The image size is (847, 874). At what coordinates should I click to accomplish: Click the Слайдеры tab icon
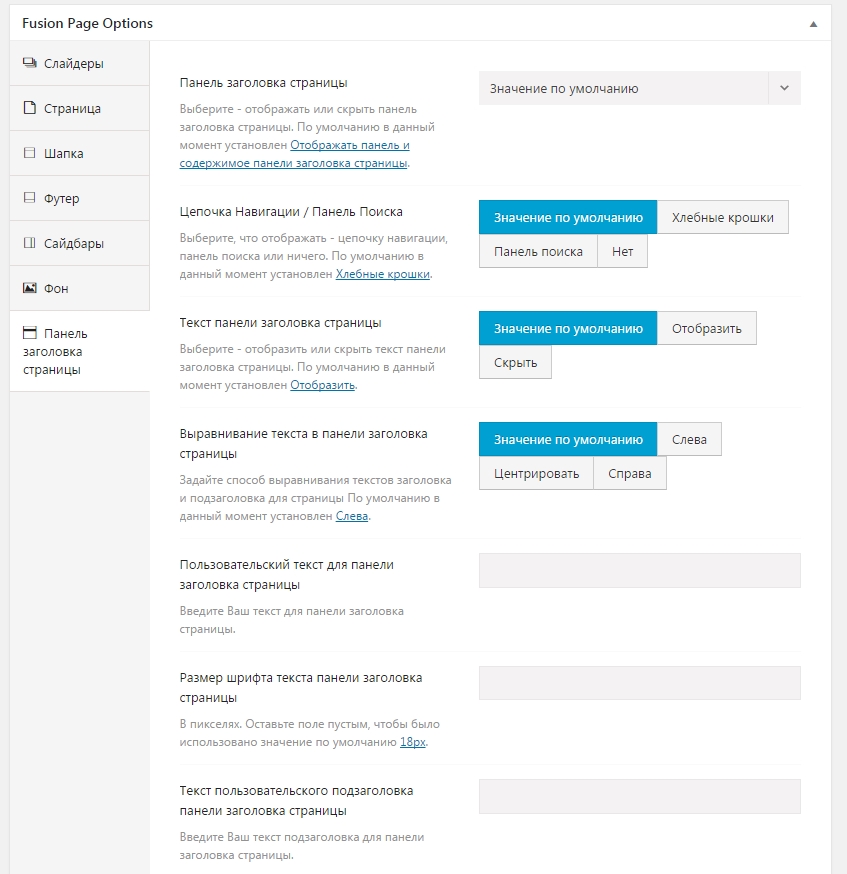(29, 64)
